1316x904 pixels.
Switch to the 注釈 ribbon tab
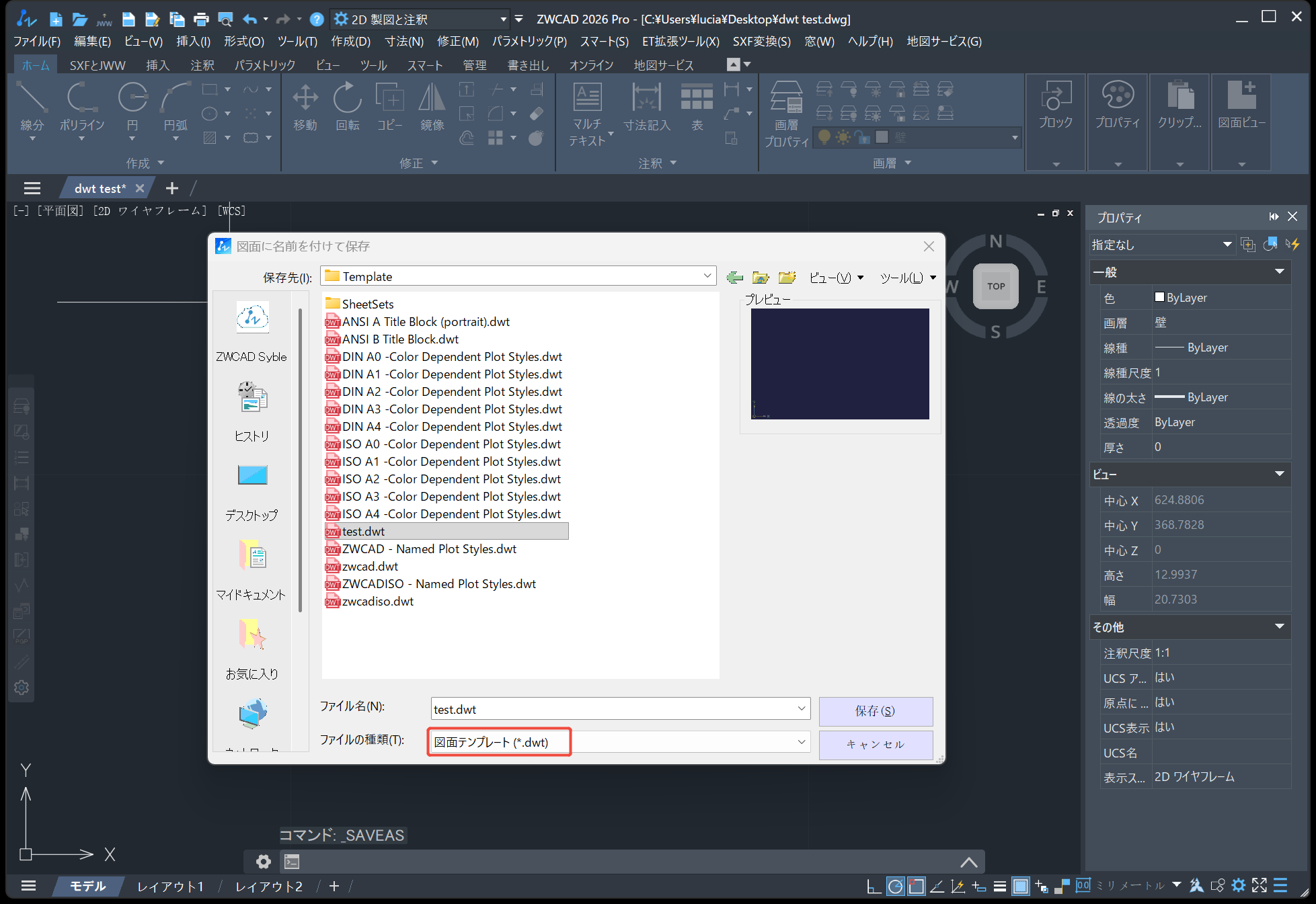(x=202, y=65)
